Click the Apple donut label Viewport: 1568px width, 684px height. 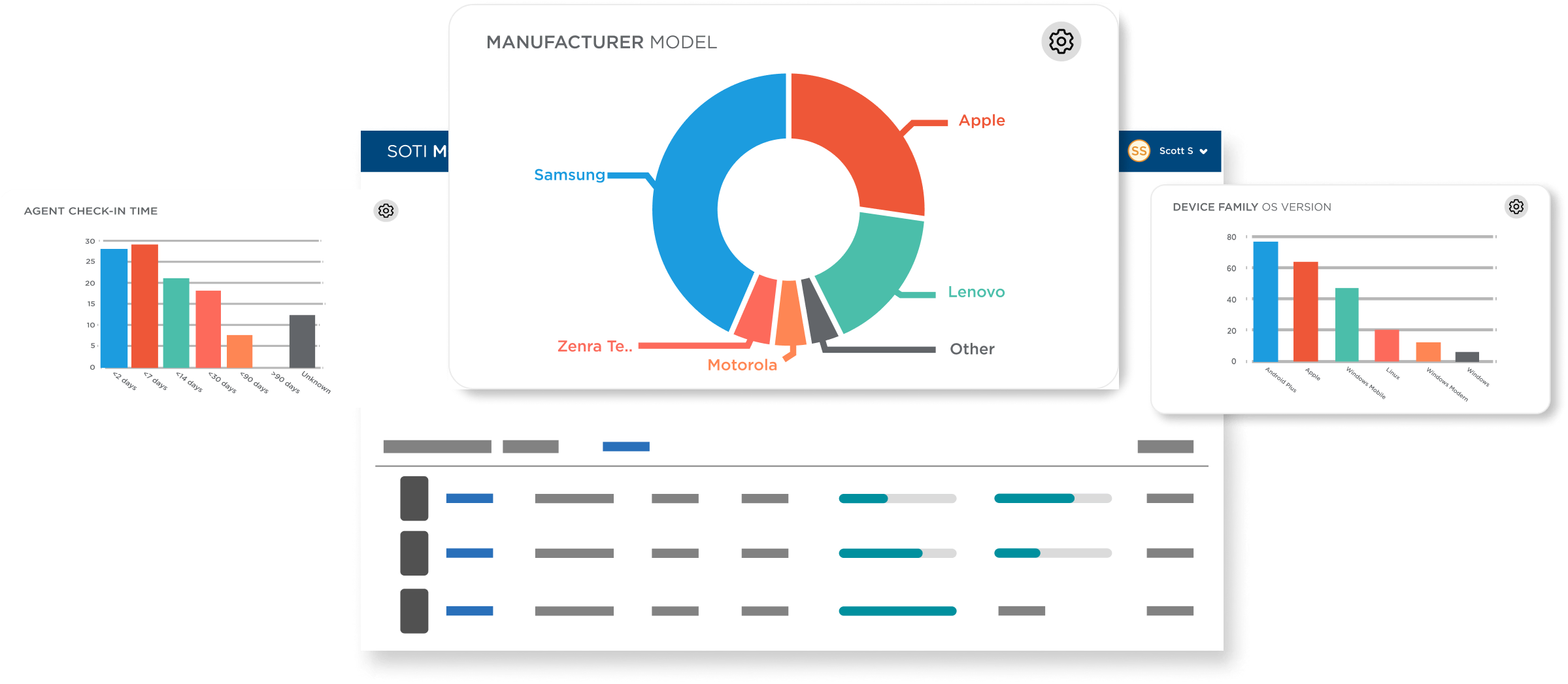[x=982, y=121]
